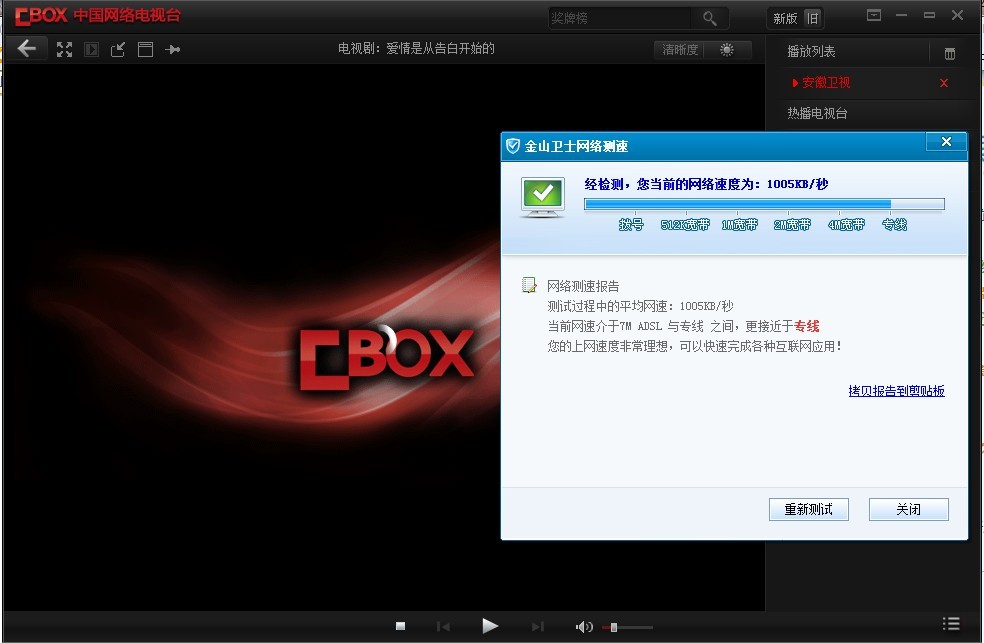The width and height of the screenshot is (984, 643).
Task: Click the back arrow in CBox toolbar
Action: [26, 48]
